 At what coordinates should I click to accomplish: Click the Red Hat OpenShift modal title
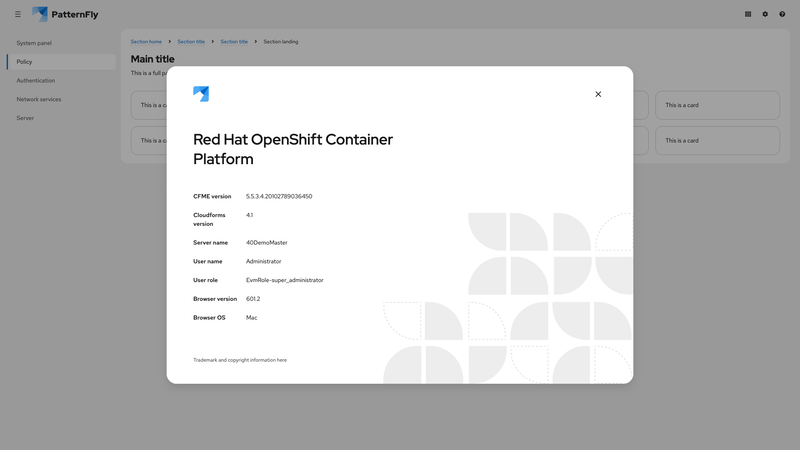click(x=293, y=149)
